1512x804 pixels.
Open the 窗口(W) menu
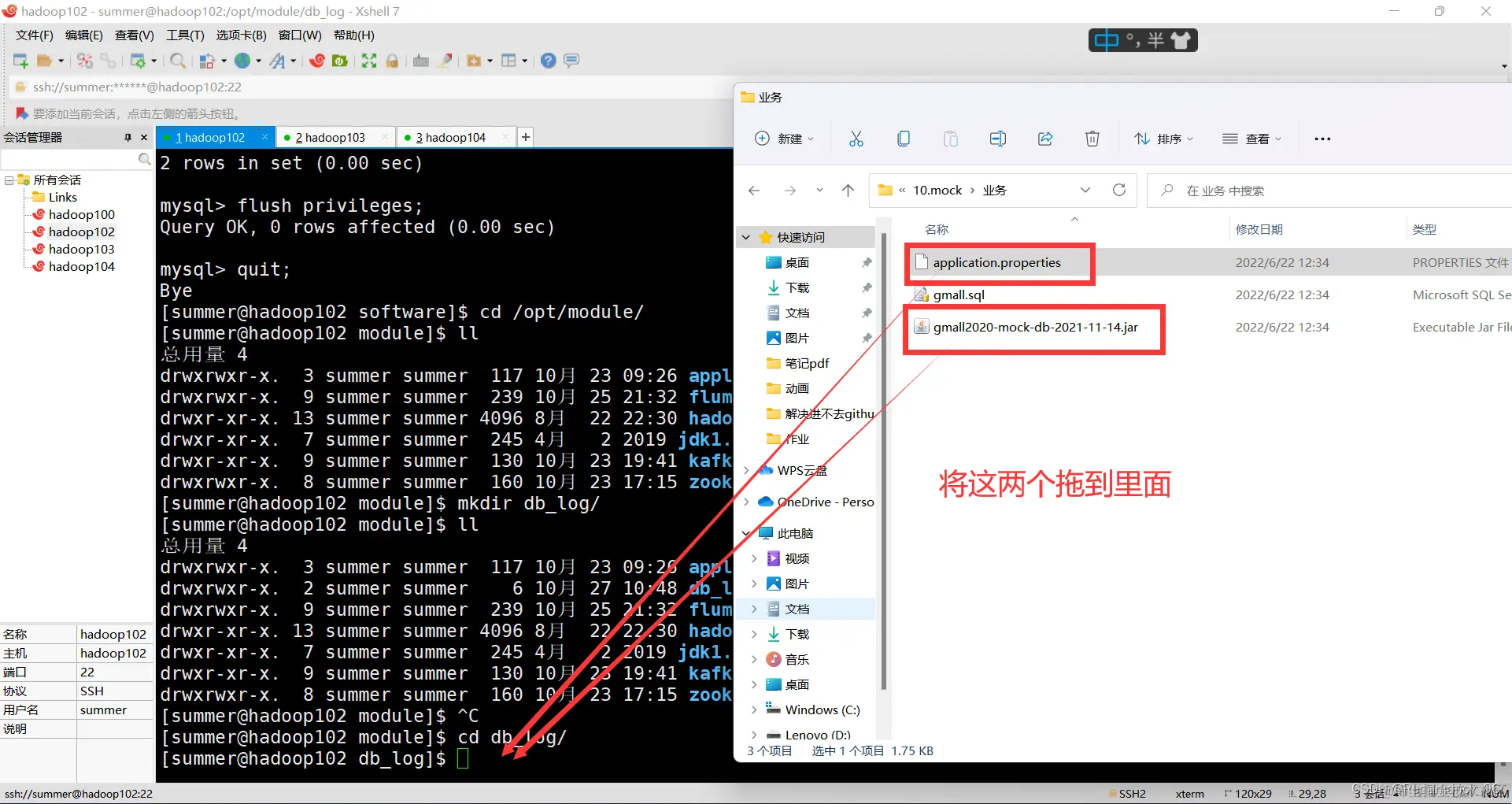pos(300,35)
